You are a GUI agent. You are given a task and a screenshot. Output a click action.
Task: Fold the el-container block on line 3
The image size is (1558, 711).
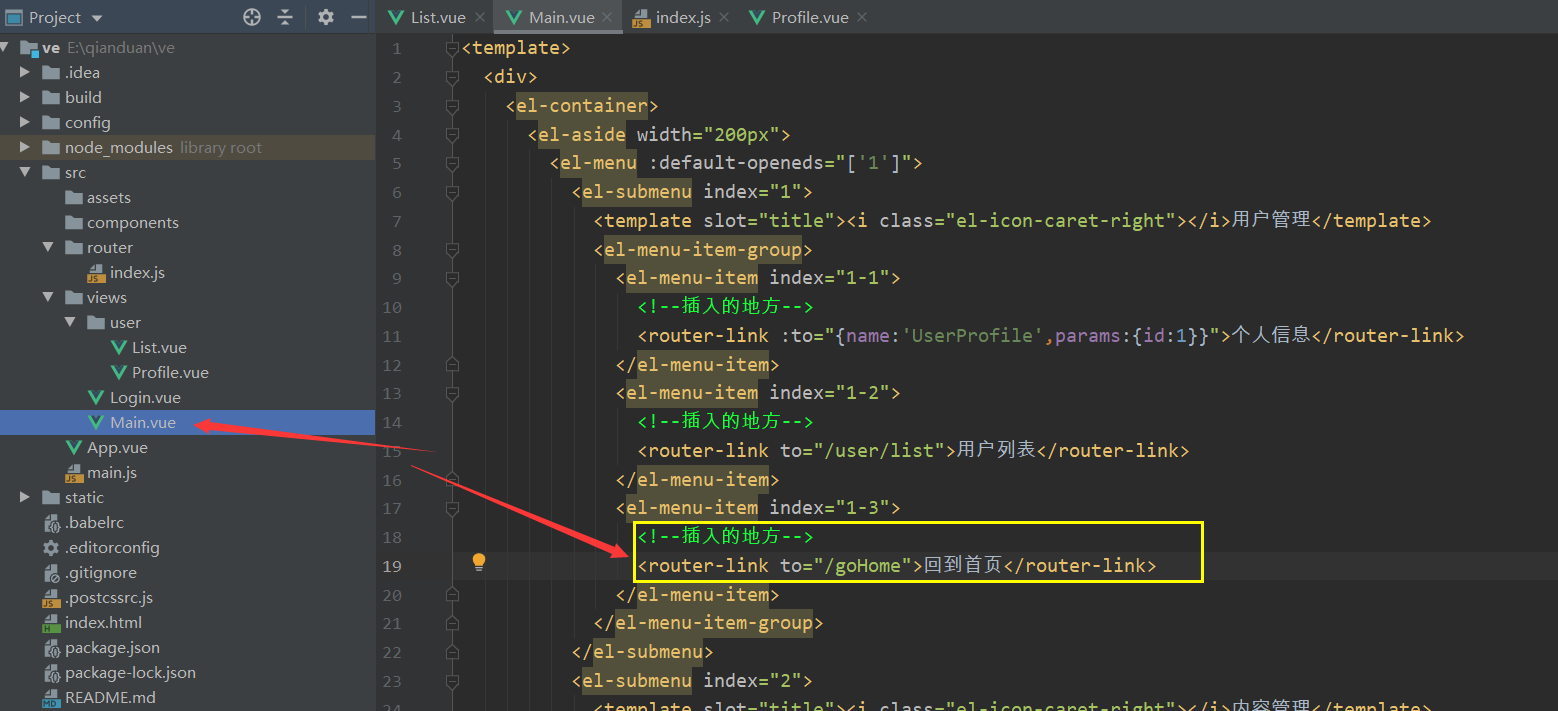click(x=452, y=106)
